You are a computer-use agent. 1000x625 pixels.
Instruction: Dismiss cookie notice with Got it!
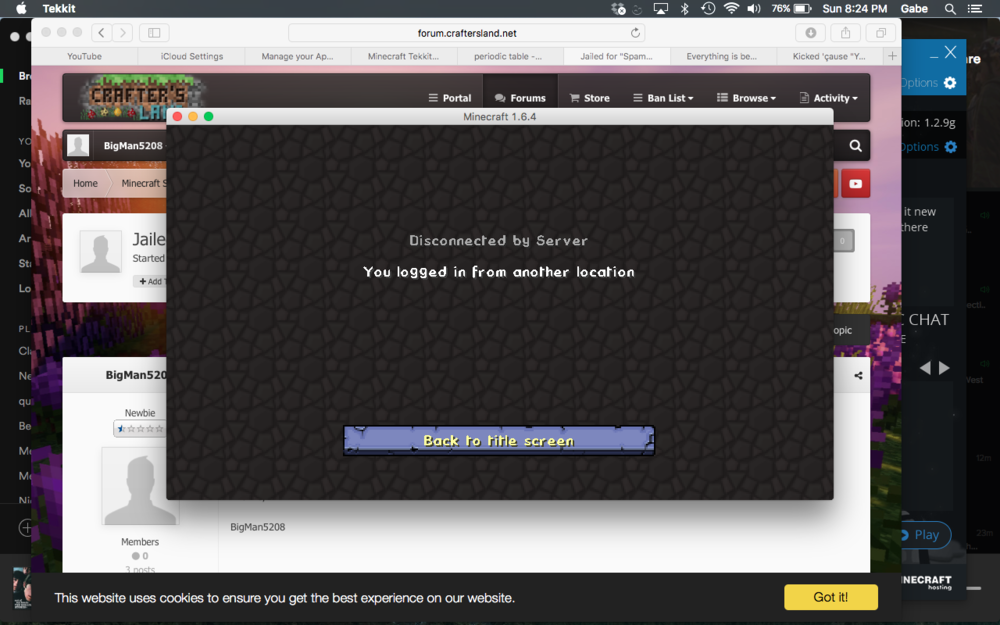830,597
